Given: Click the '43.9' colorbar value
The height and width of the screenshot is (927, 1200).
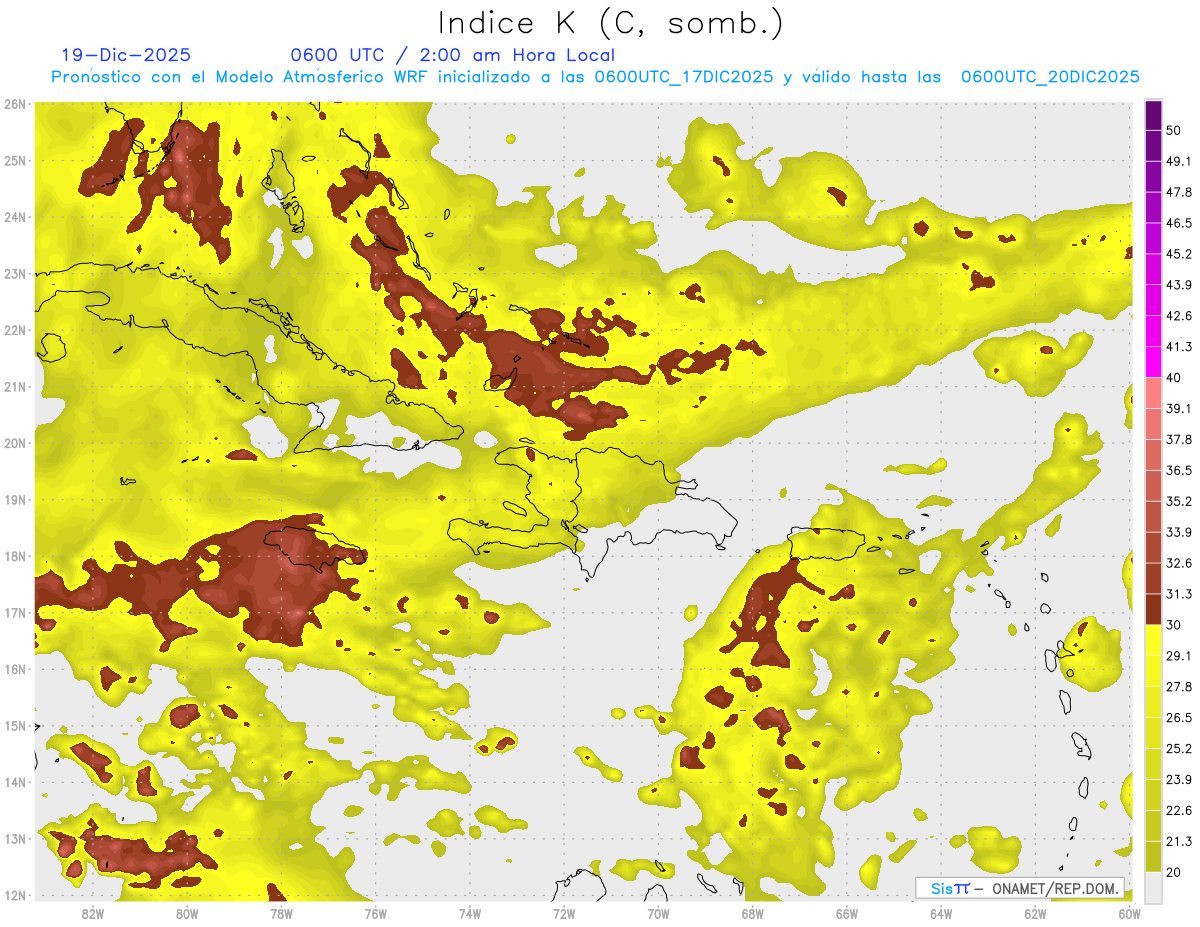Looking at the screenshot, I should pyautogui.click(x=1178, y=285).
